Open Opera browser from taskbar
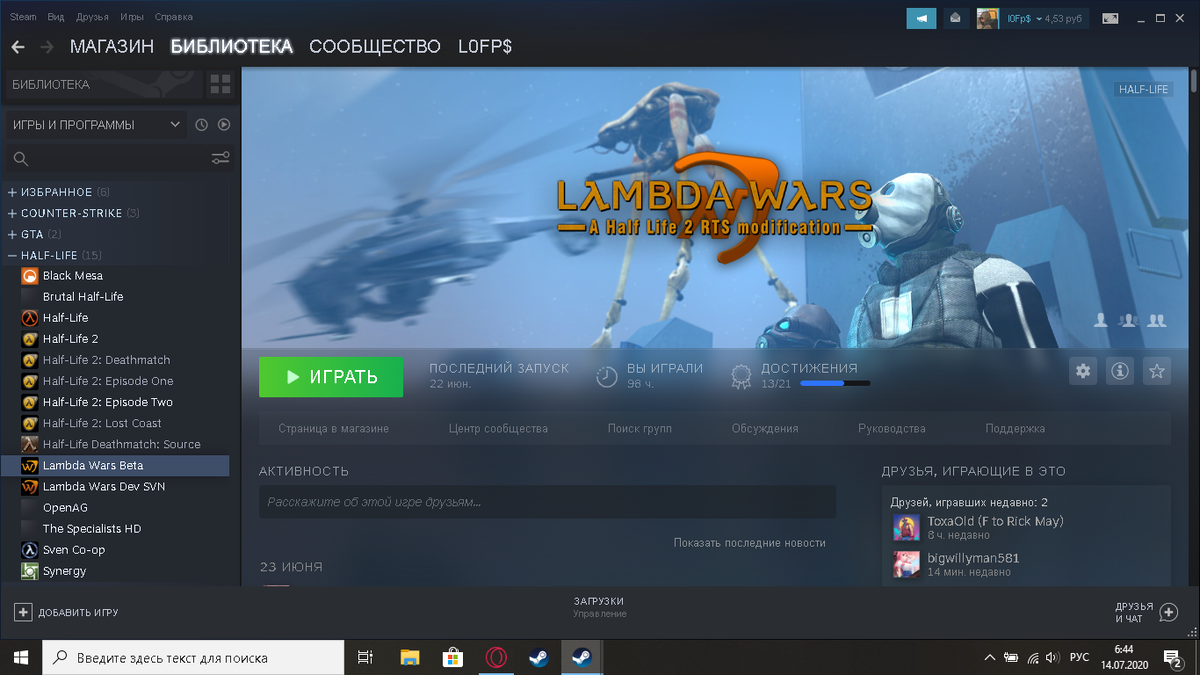 (495, 657)
